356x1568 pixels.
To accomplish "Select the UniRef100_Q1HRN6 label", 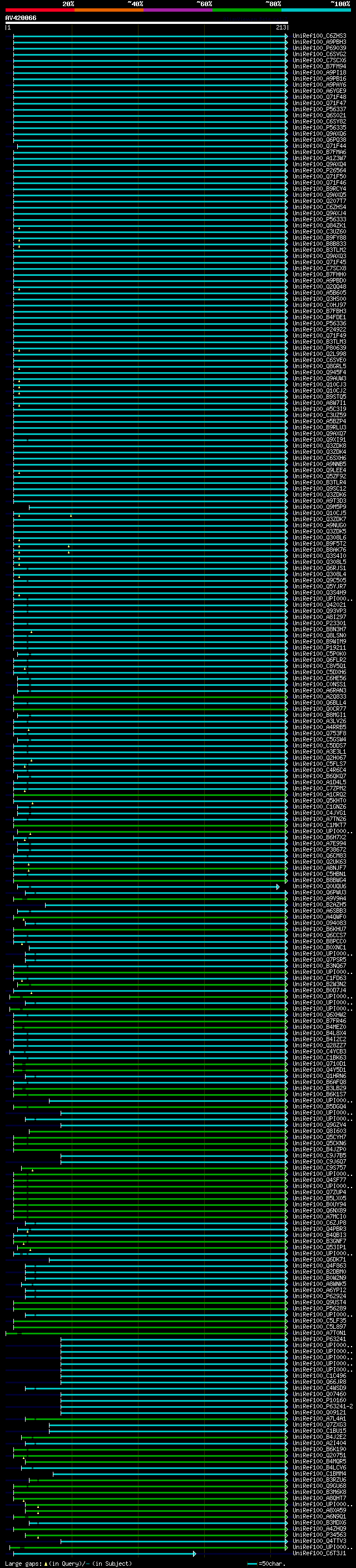I will pos(319,1076).
